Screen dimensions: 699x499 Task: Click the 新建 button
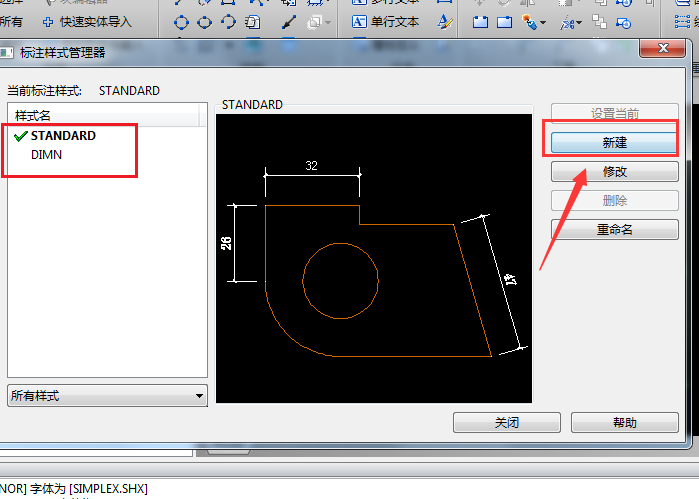pyautogui.click(x=614, y=143)
